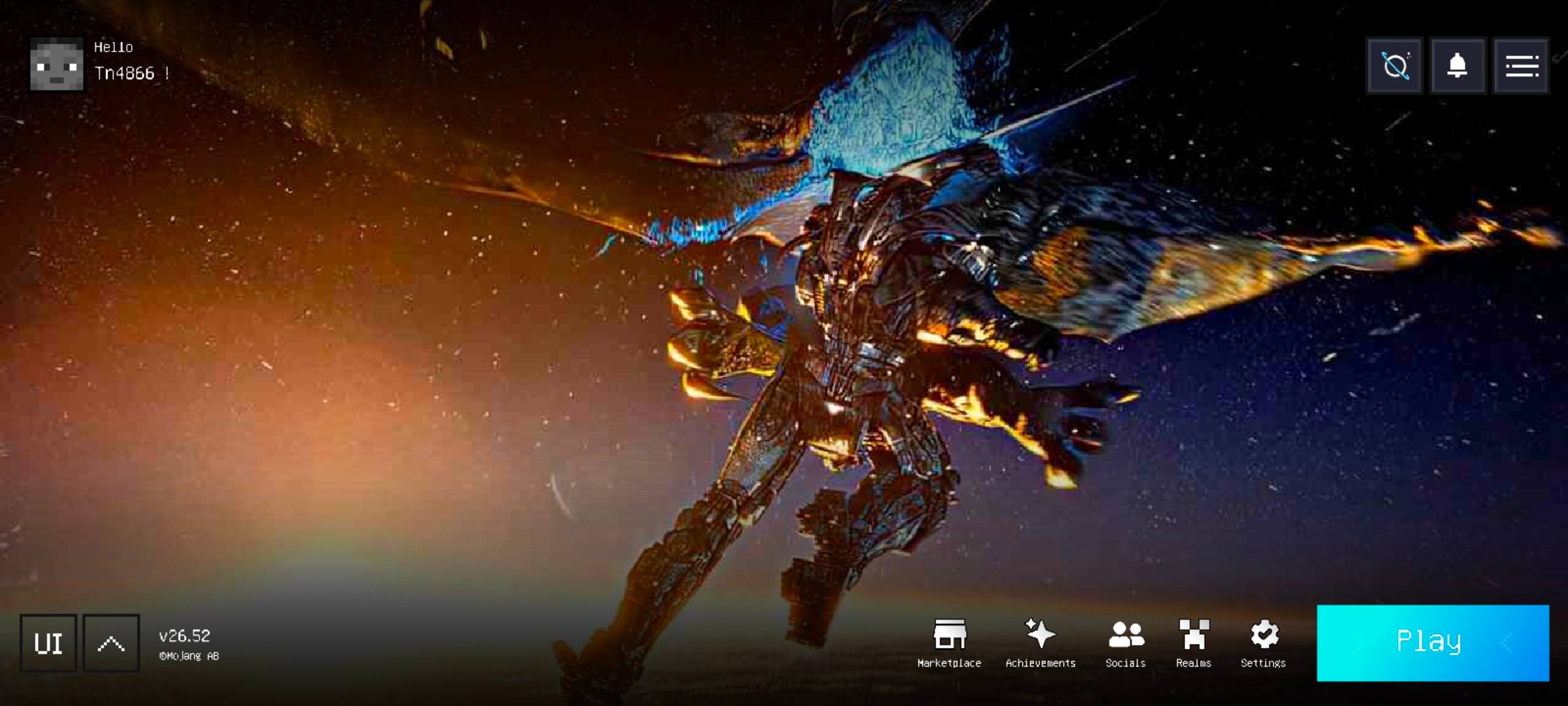Open the hamburger menu icon
The image size is (1568, 706).
[x=1522, y=65]
